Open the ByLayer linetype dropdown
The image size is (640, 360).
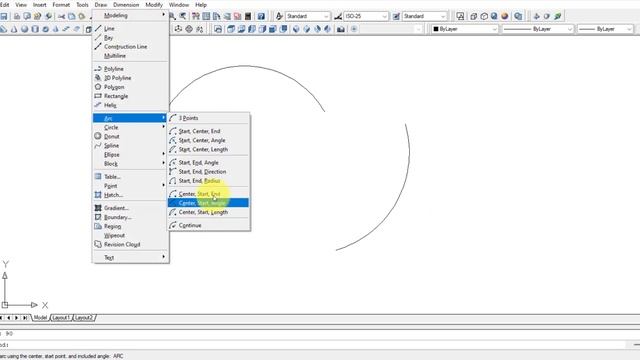538,29
